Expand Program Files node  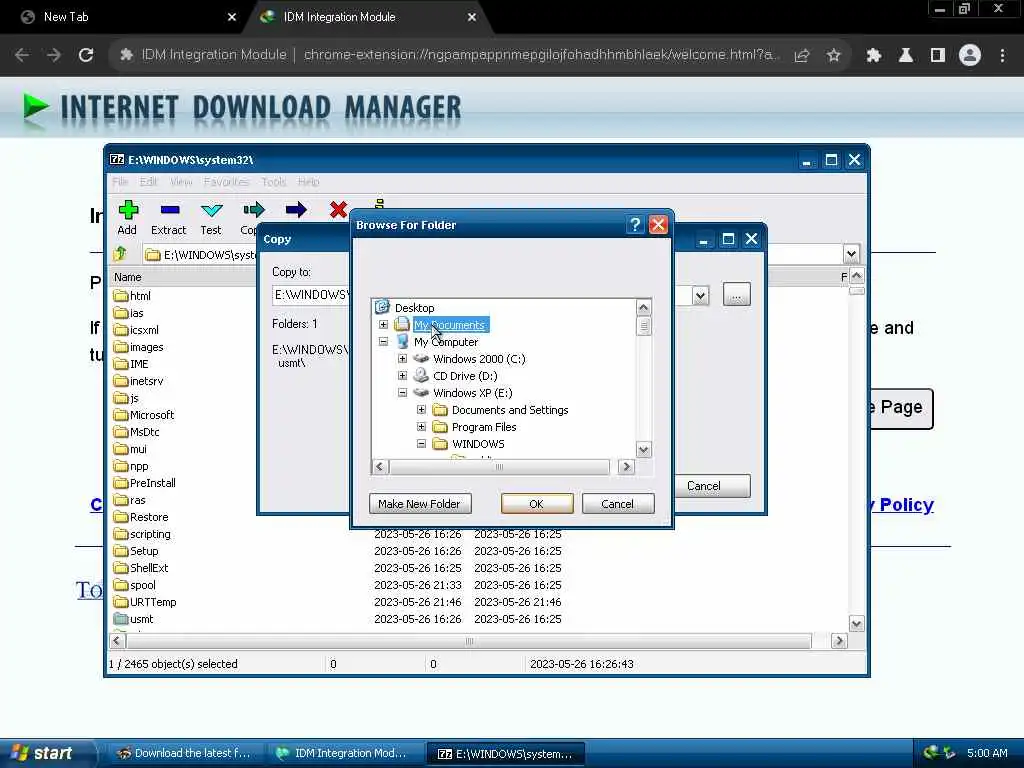tap(421, 426)
